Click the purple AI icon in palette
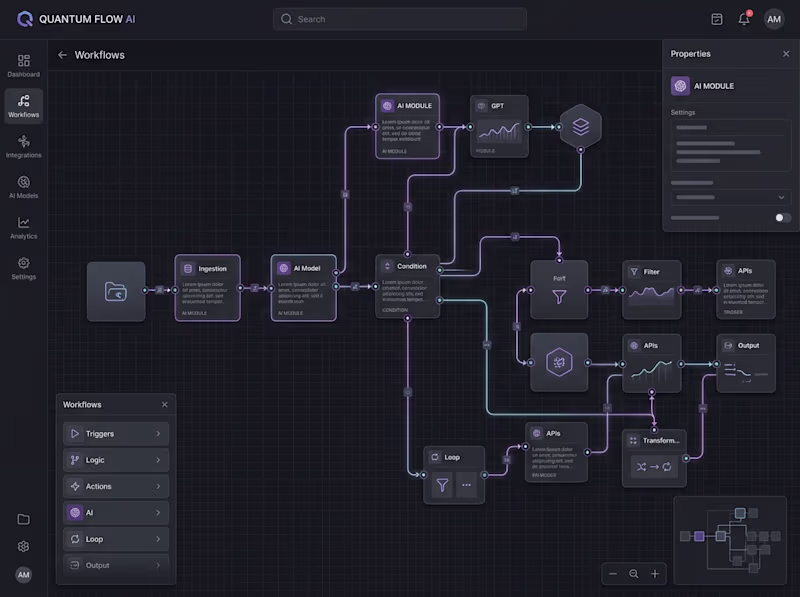The height and width of the screenshot is (597, 800). pyautogui.click(x=75, y=513)
